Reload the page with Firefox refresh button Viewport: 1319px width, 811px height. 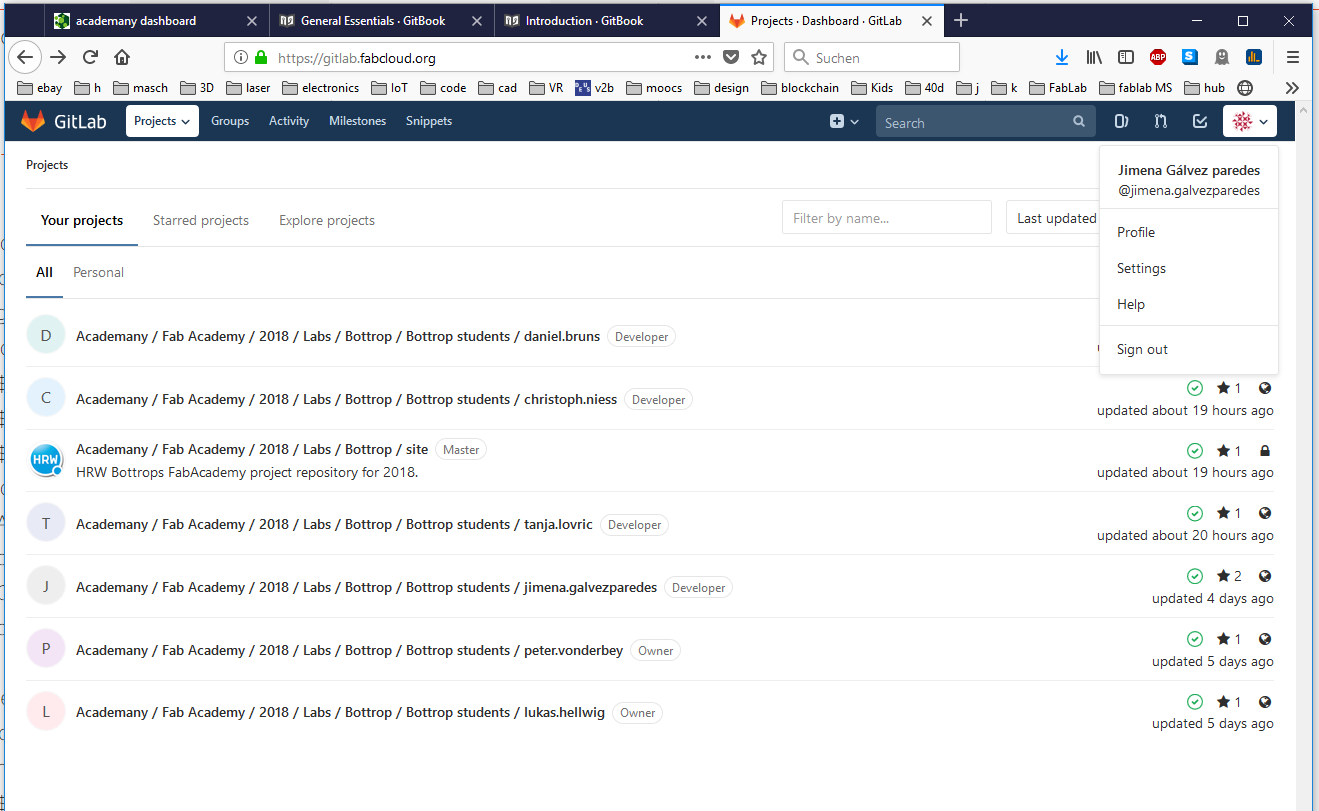(90, 57)
